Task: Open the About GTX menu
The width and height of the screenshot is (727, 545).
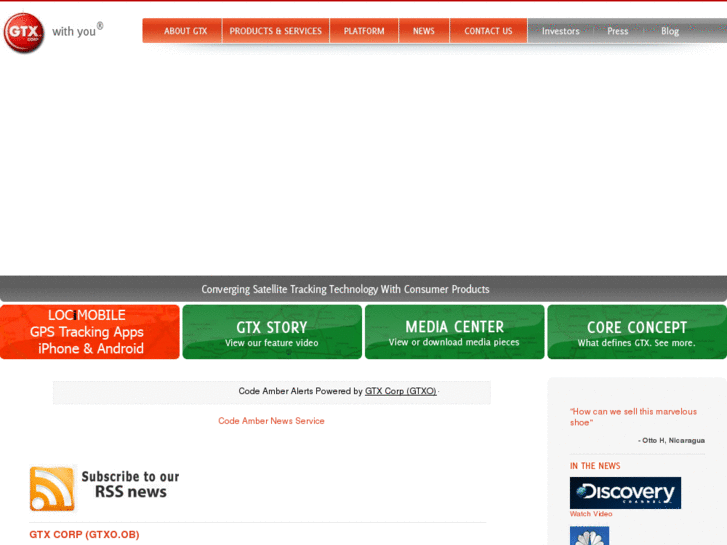Action: point(183,31)
